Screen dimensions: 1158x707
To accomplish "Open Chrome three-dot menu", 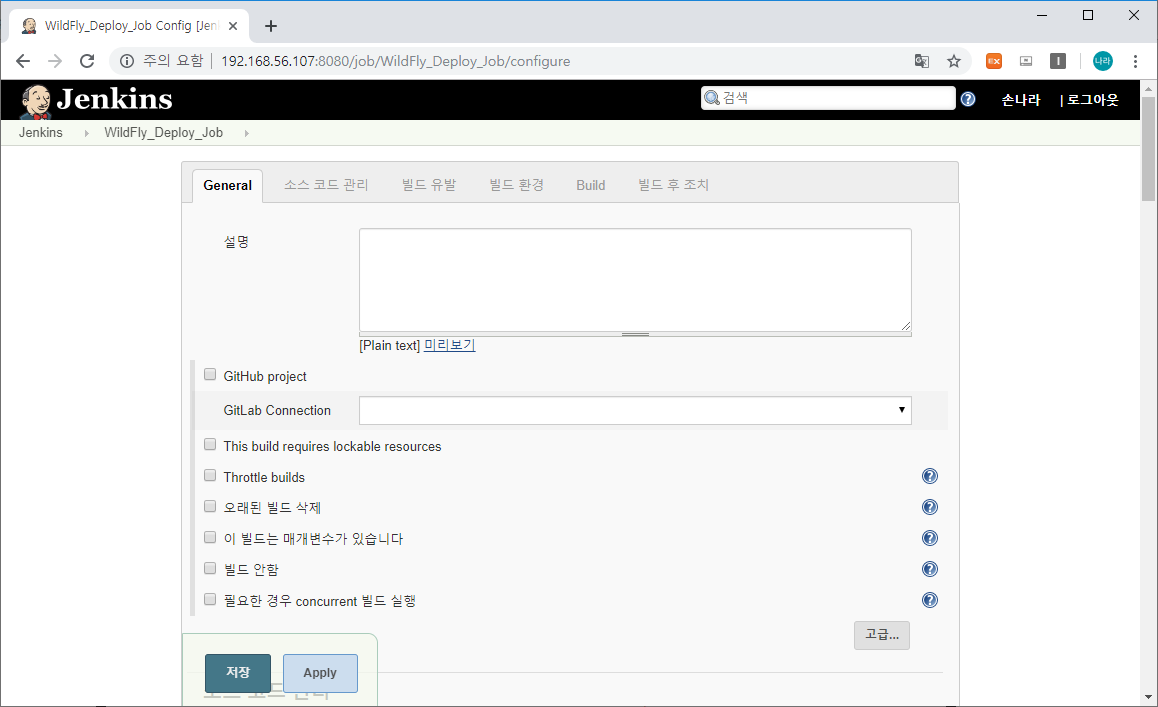I will [1135, 61].
